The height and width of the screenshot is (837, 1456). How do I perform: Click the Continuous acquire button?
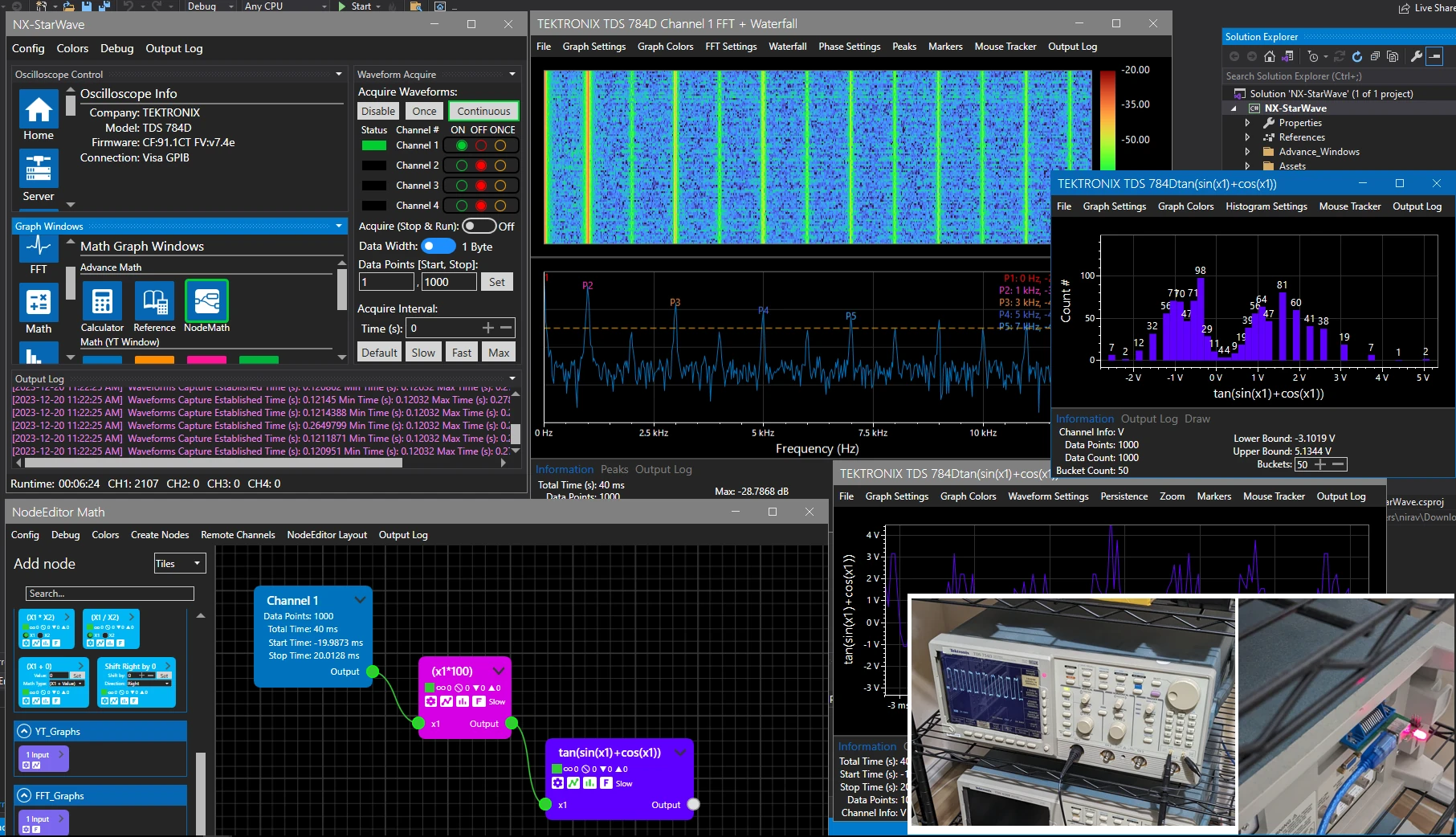click(x=483, y=111)
